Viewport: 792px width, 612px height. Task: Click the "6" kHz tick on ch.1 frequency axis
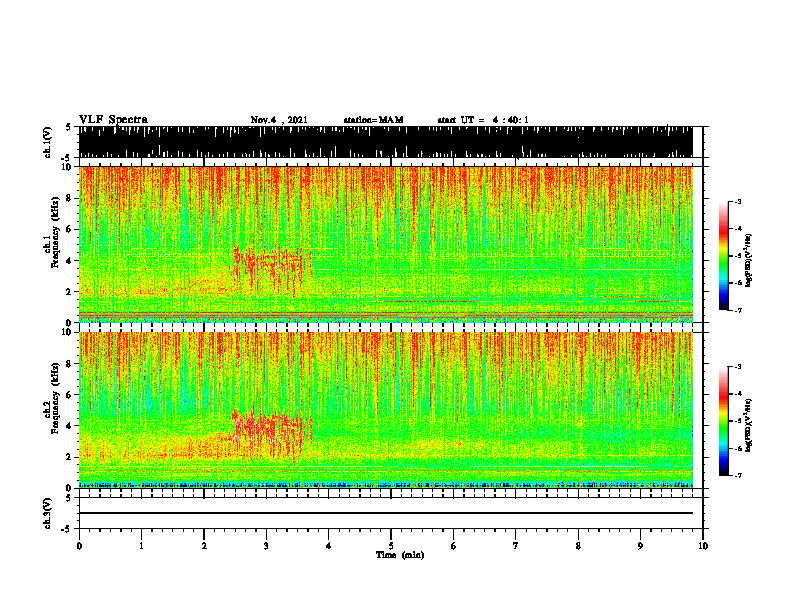(x=70, y=230)
